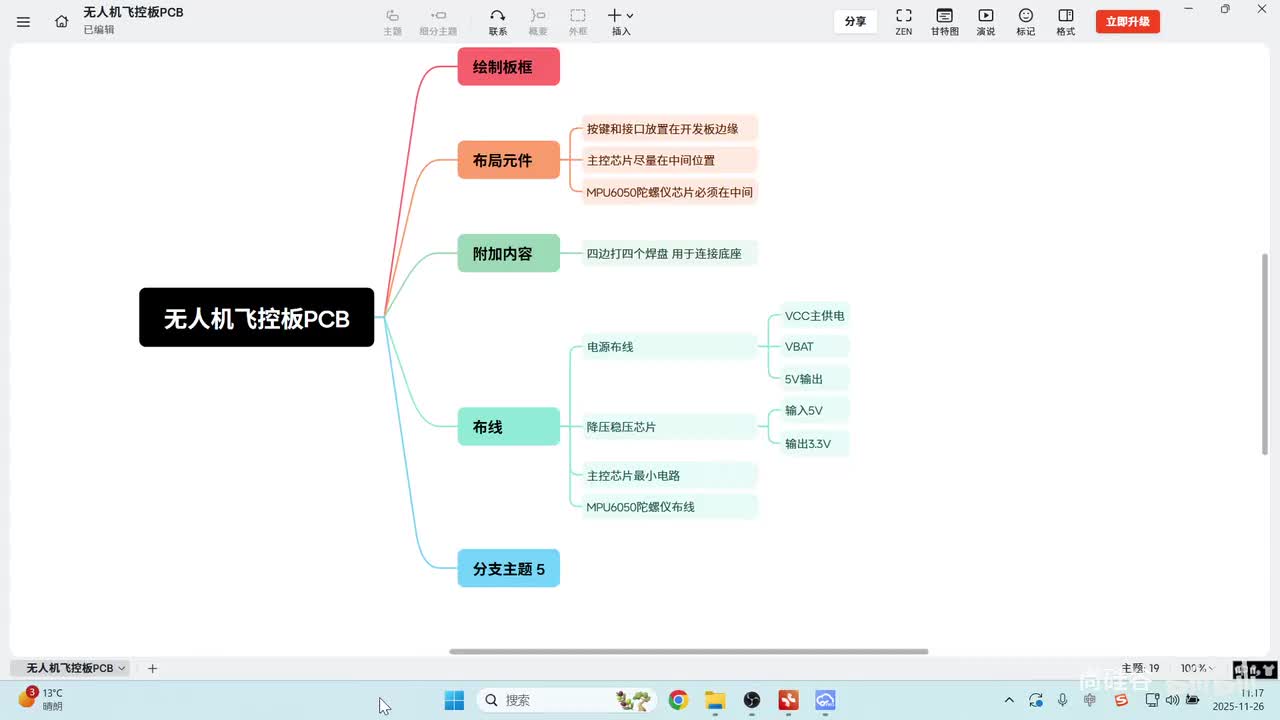
Task: Add a summary bracket (概要)
Action: click(x=538, y=21)
